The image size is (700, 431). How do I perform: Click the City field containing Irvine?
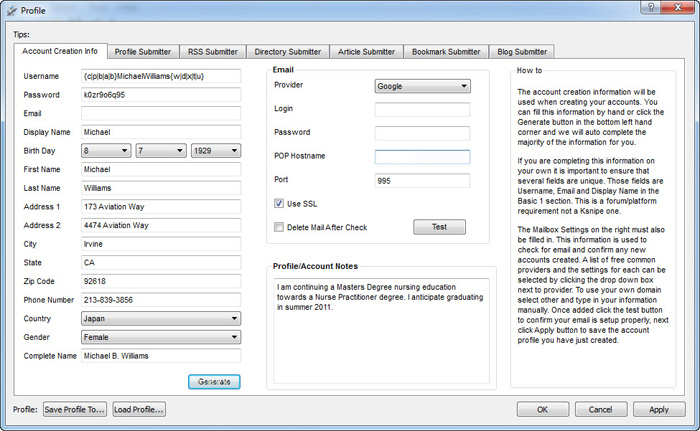pos(161,244)
